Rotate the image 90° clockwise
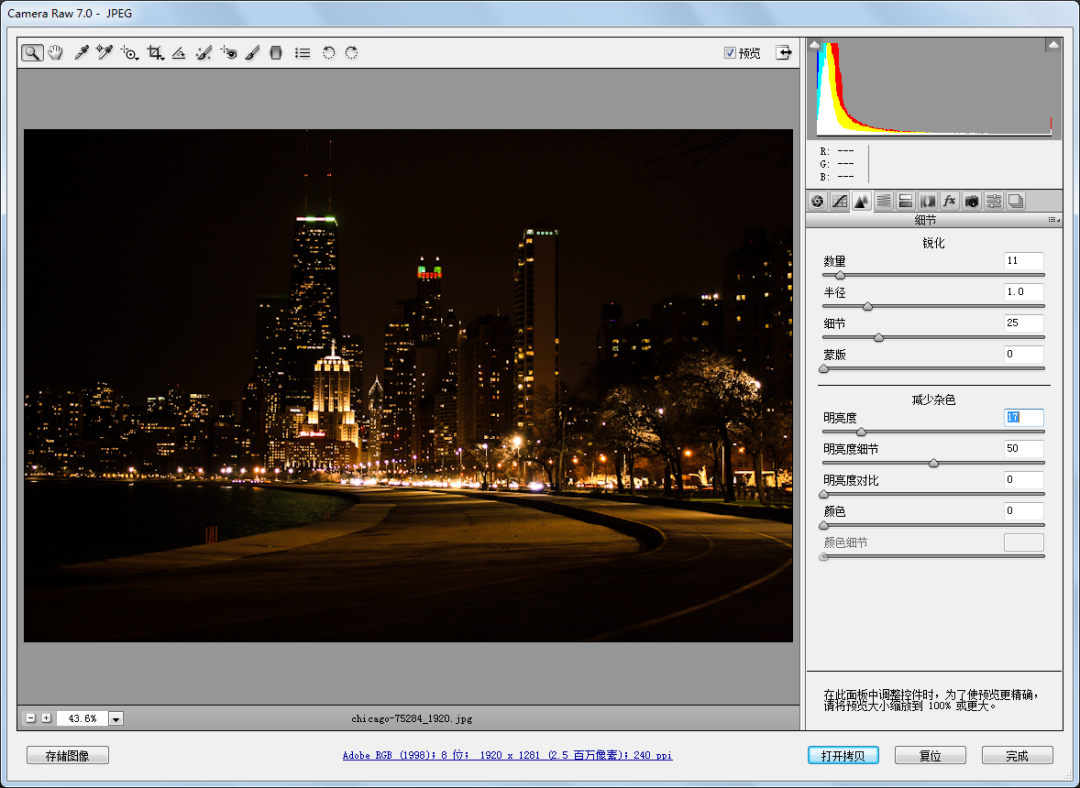The height and width of the screenshot is (788, 1080). click(352, 52)
